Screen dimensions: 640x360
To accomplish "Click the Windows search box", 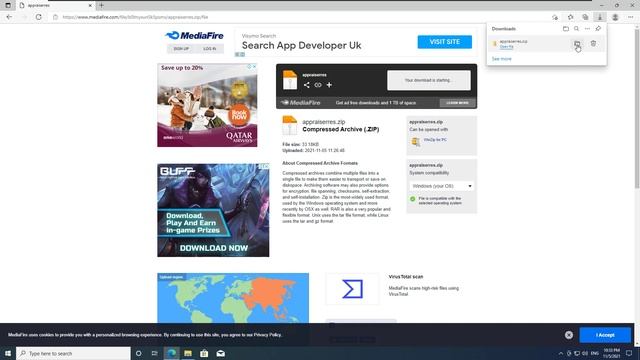I will [x=73, y=353].
